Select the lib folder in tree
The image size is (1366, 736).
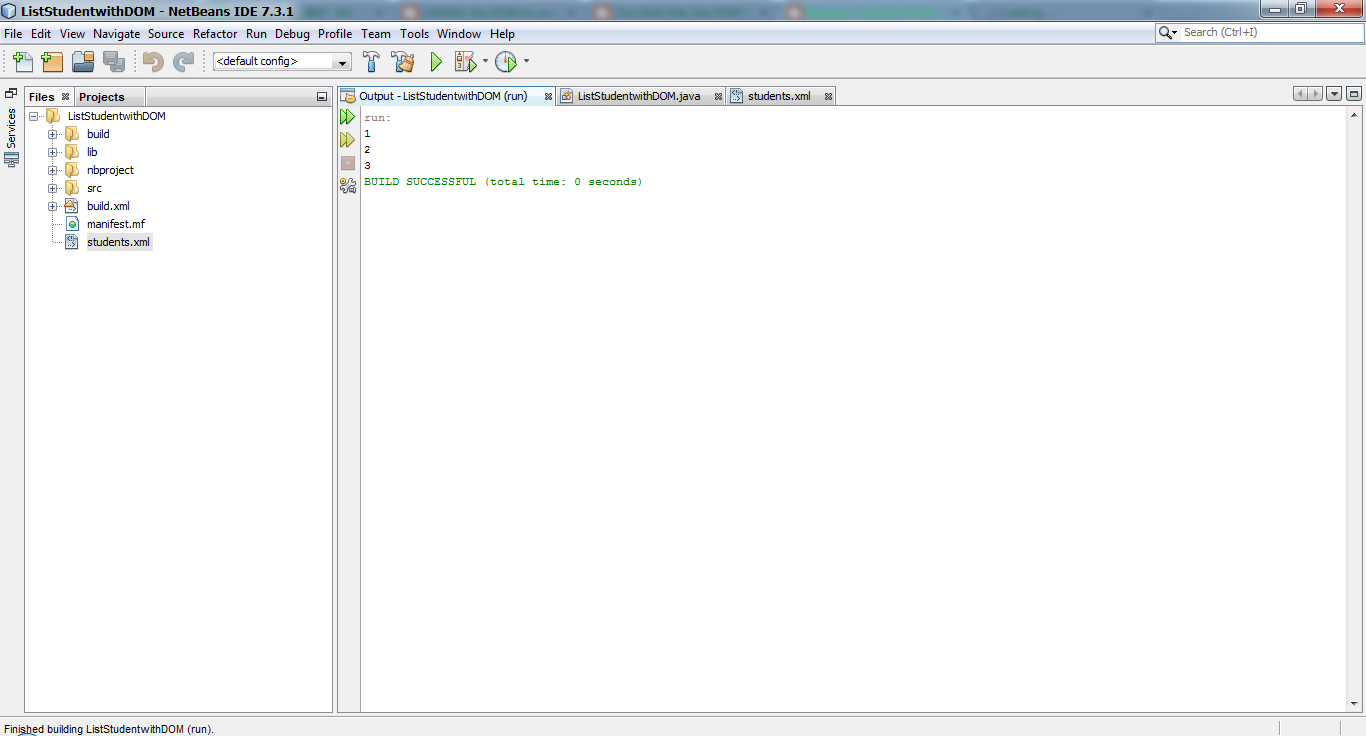(x=92, y=152)
